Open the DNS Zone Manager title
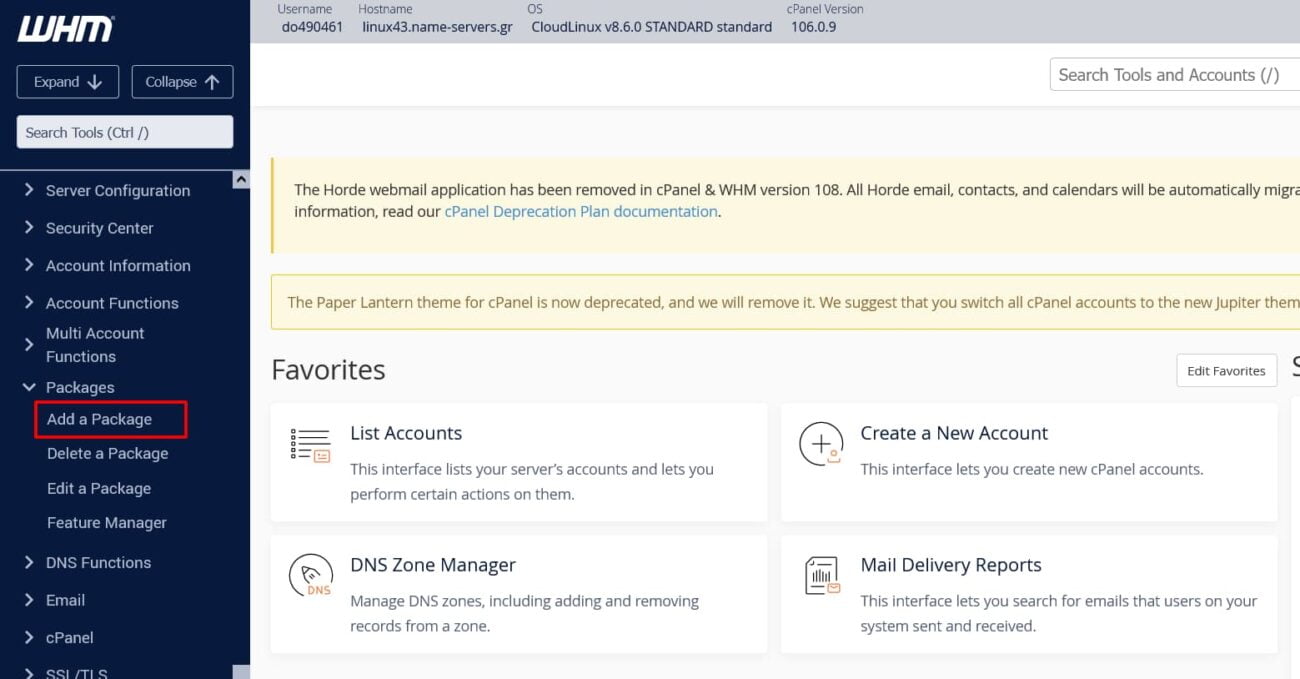This screenshot has height=679, width=1300. click(433, 565)
